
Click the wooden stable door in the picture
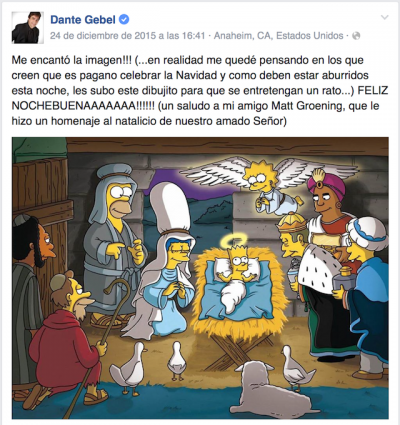(42, 213)
